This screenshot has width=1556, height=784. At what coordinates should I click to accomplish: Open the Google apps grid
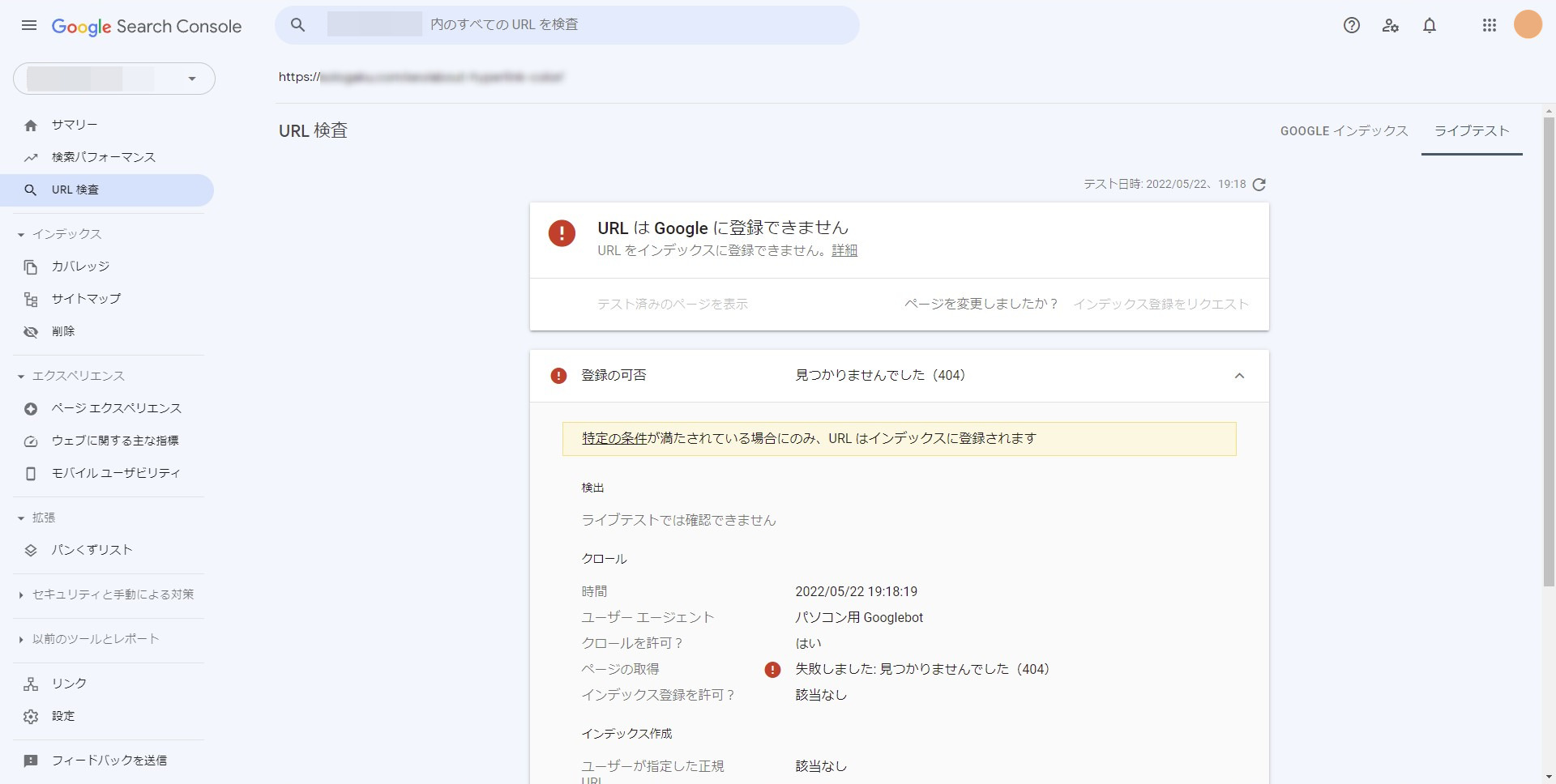[1489, 26]
